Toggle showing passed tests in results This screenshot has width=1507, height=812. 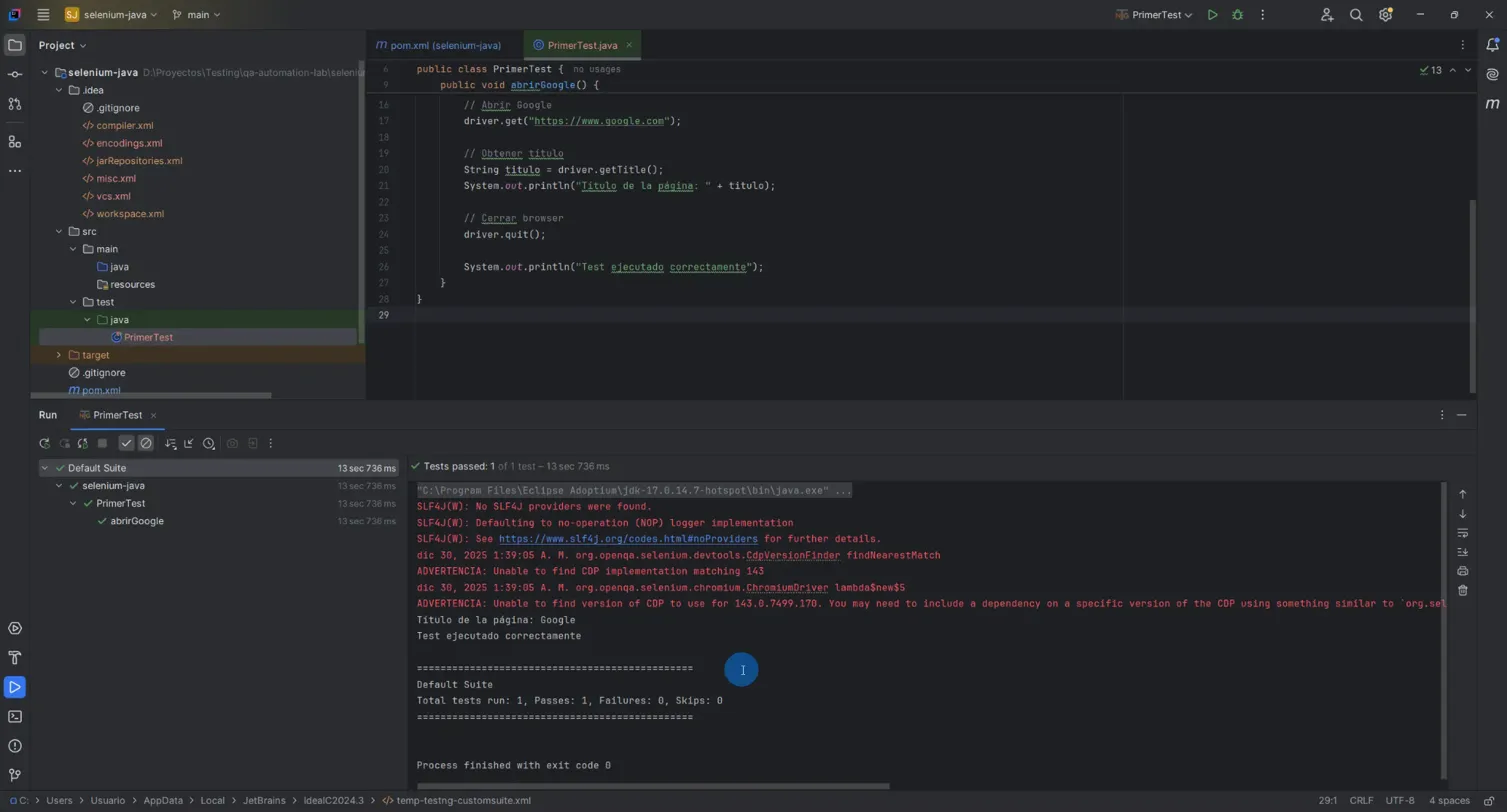pos(127,443)
